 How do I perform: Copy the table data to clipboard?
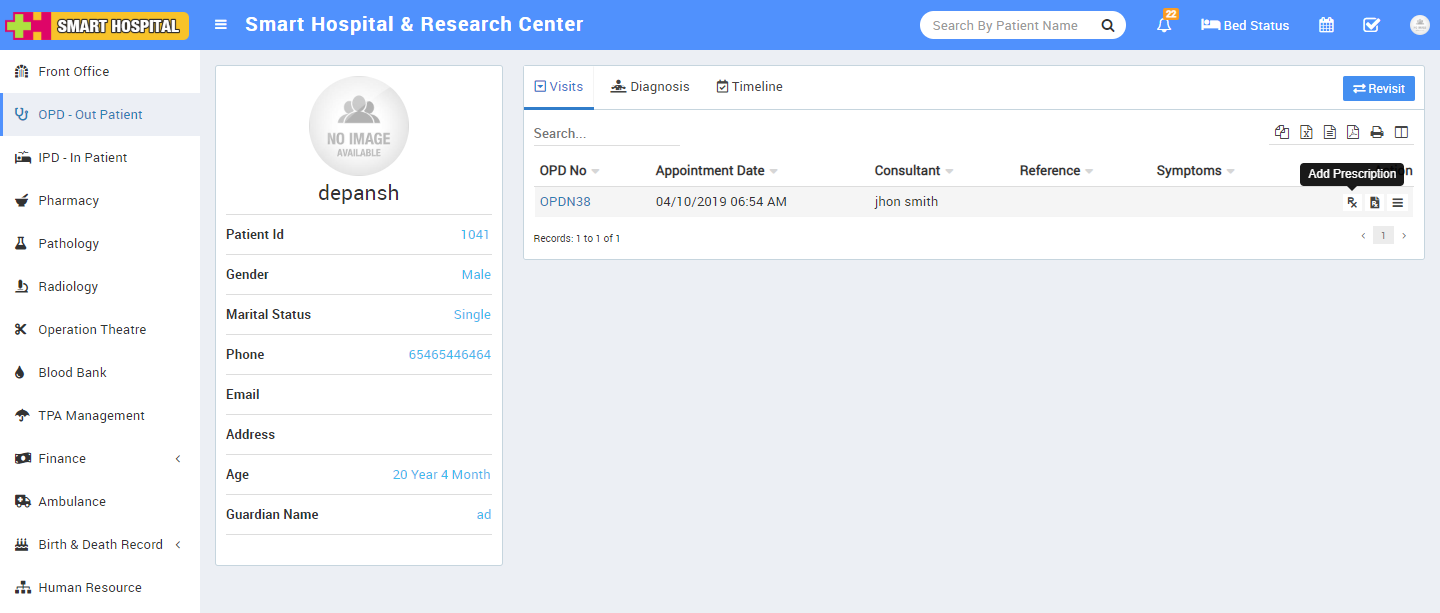click(1282, 133)
